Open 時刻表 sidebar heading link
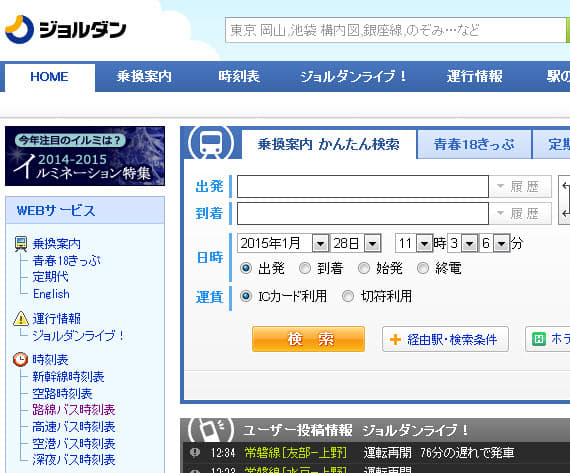This screenshot has width=570, height=473. click(x=50, y=360)
